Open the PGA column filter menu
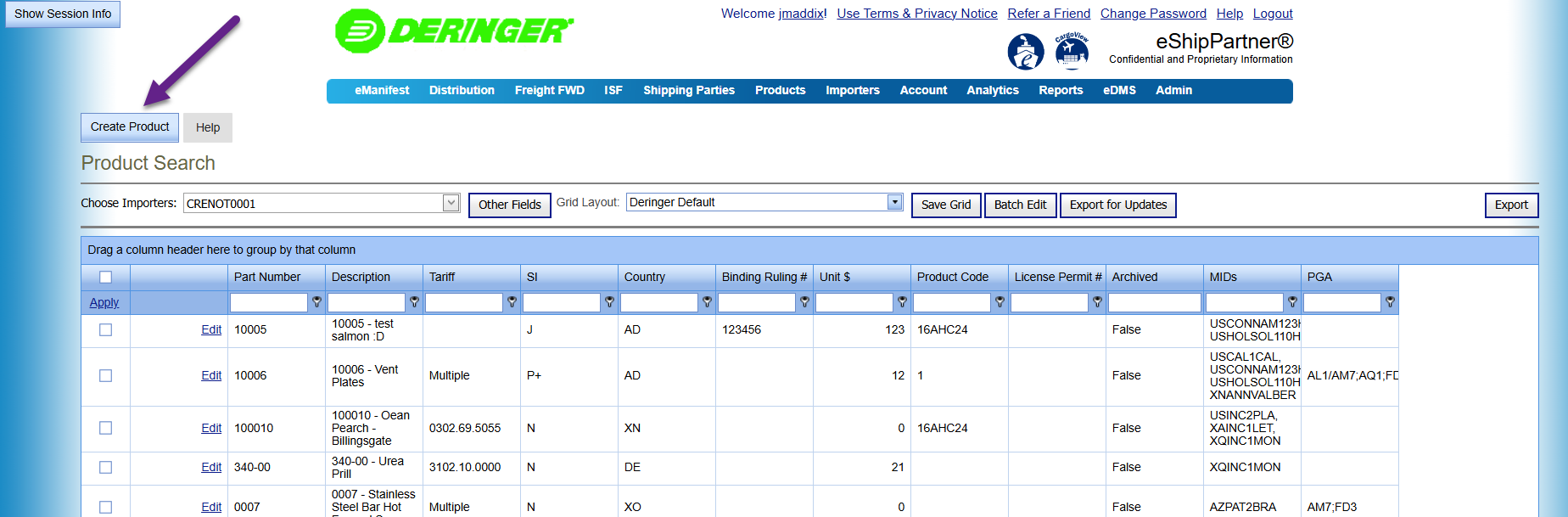The height and width of the screenshot is (517, 1568). tap(1390, 302)
